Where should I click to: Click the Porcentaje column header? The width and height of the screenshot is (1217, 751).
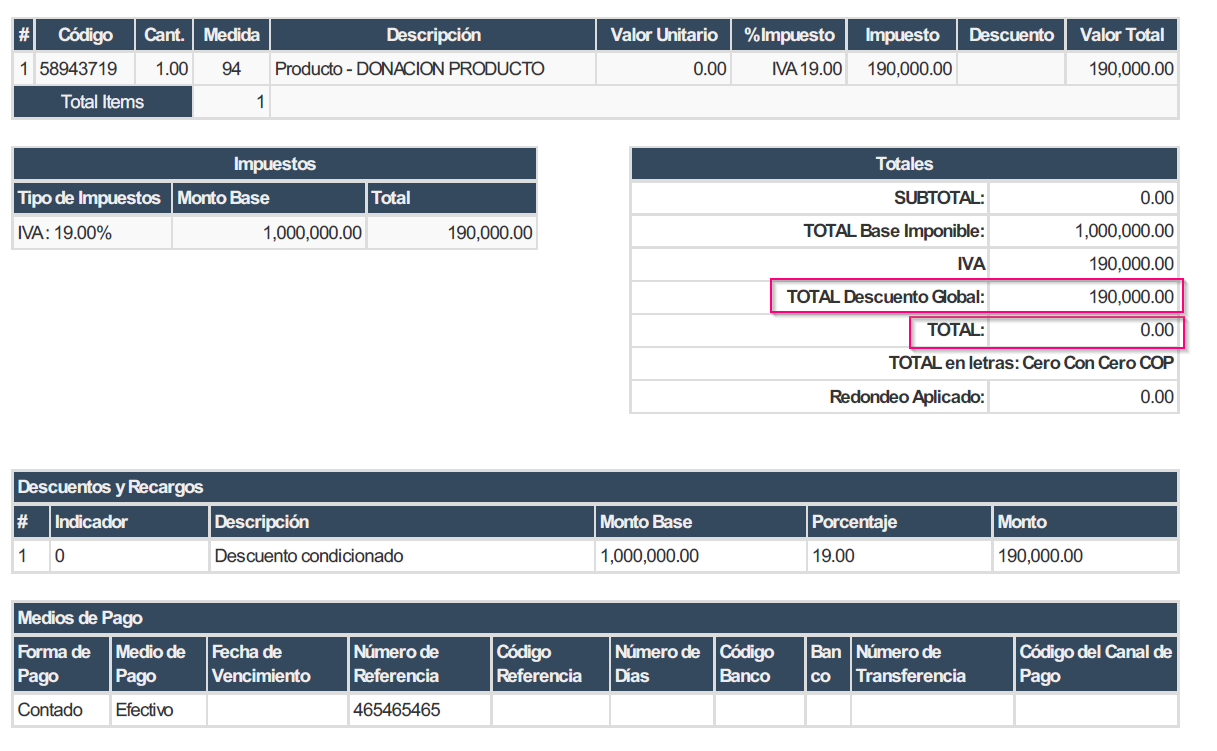click(x=854, y=522)
